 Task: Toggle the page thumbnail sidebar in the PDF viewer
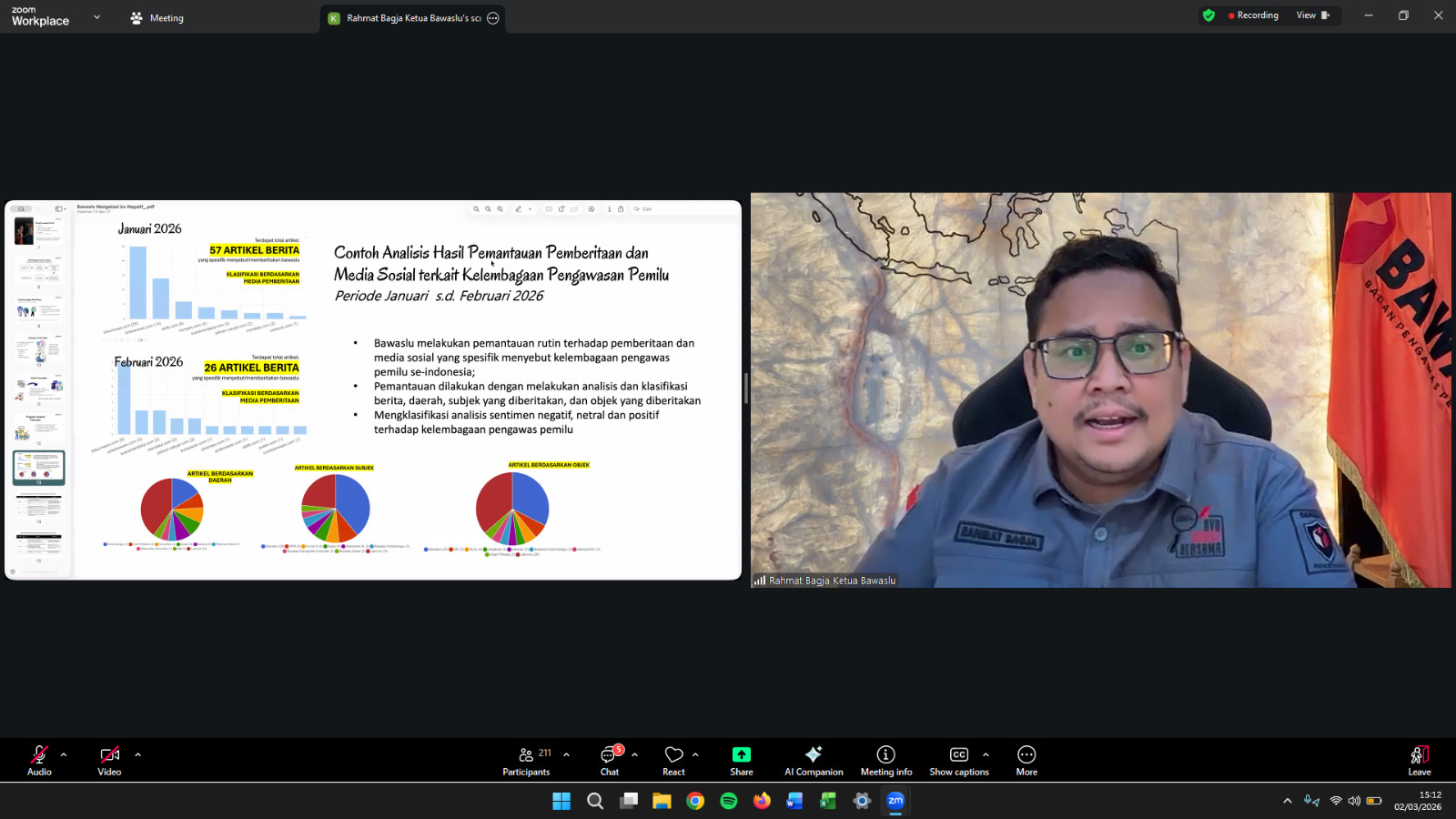[x=57, y=208]
